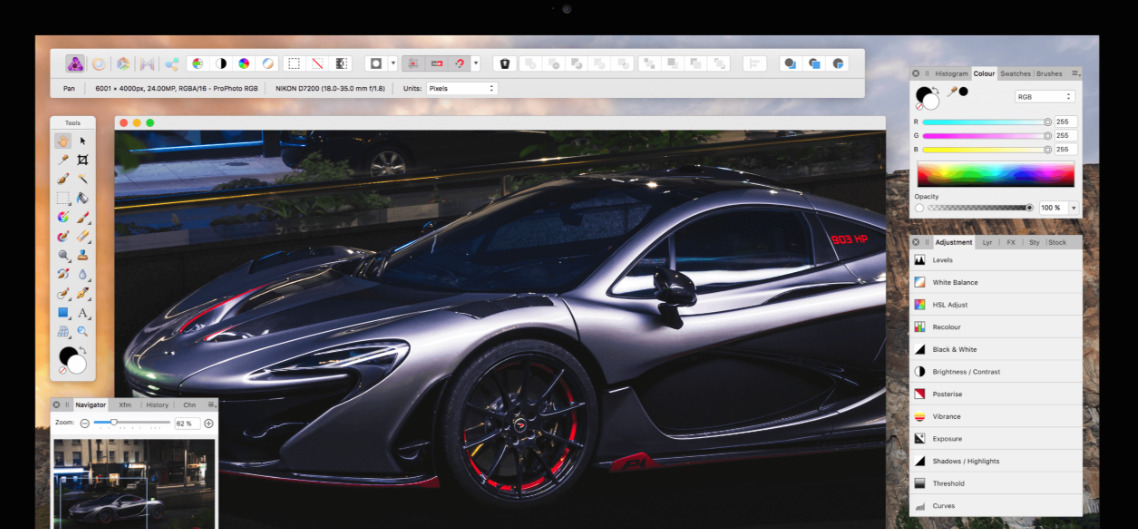Viewport: 1138px width, 529px height.
Task: Zoom in with Navigator plus button
Action: [x=209, y=423]
